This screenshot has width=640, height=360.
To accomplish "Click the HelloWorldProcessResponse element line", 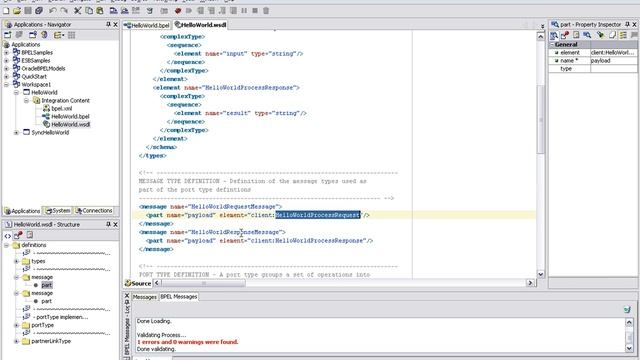I will click(226, 88).
